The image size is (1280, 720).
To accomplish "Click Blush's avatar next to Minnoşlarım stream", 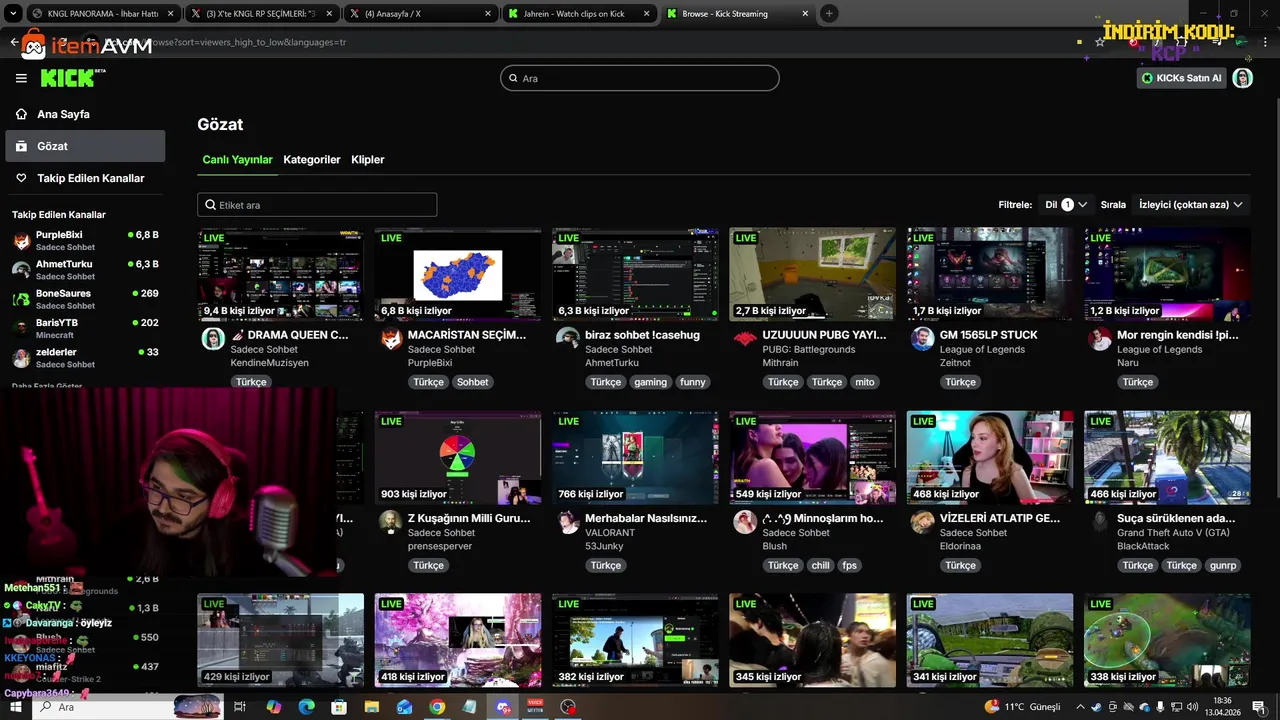I will click(745, 522).
